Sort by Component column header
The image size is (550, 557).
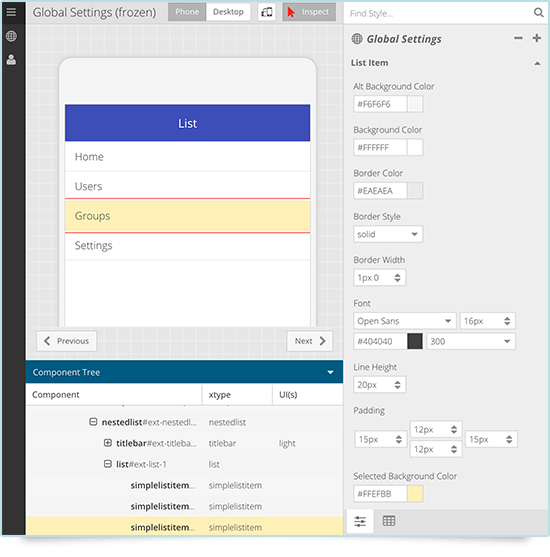point(114,395)
